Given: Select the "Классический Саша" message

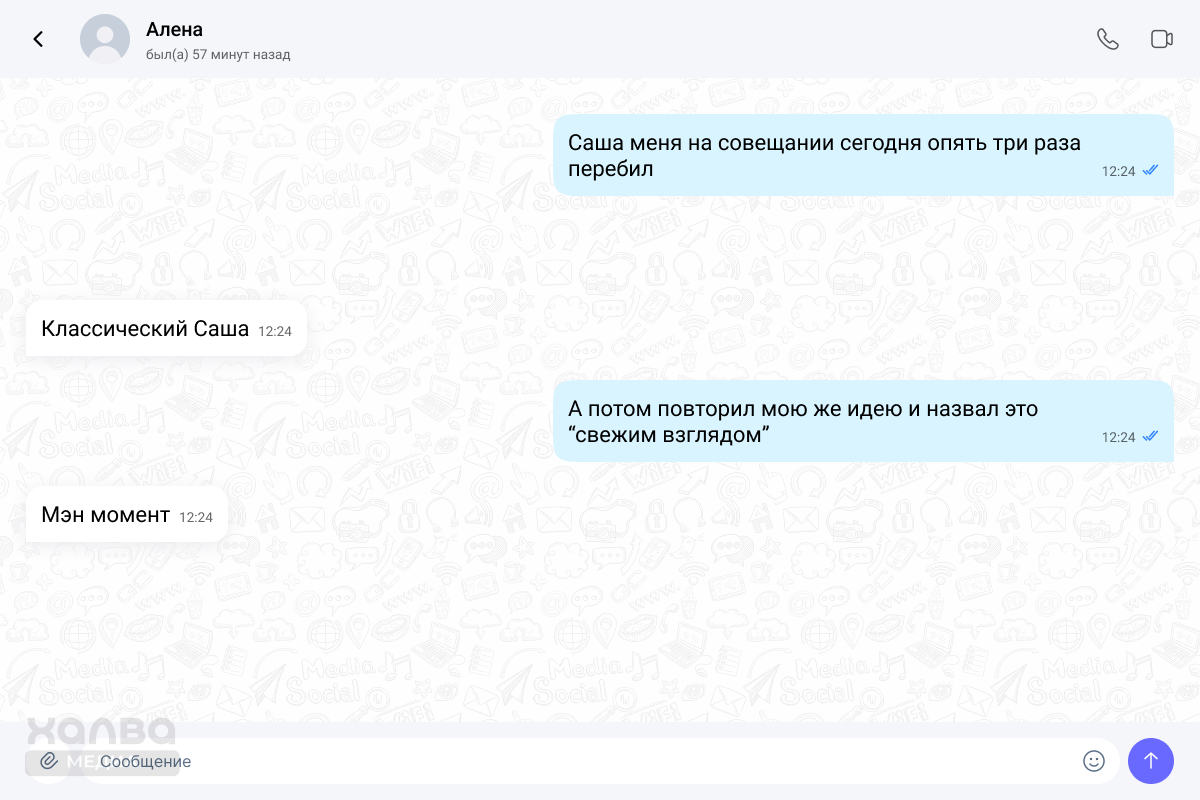Looking at the screenshot, I should coord(145,328).
